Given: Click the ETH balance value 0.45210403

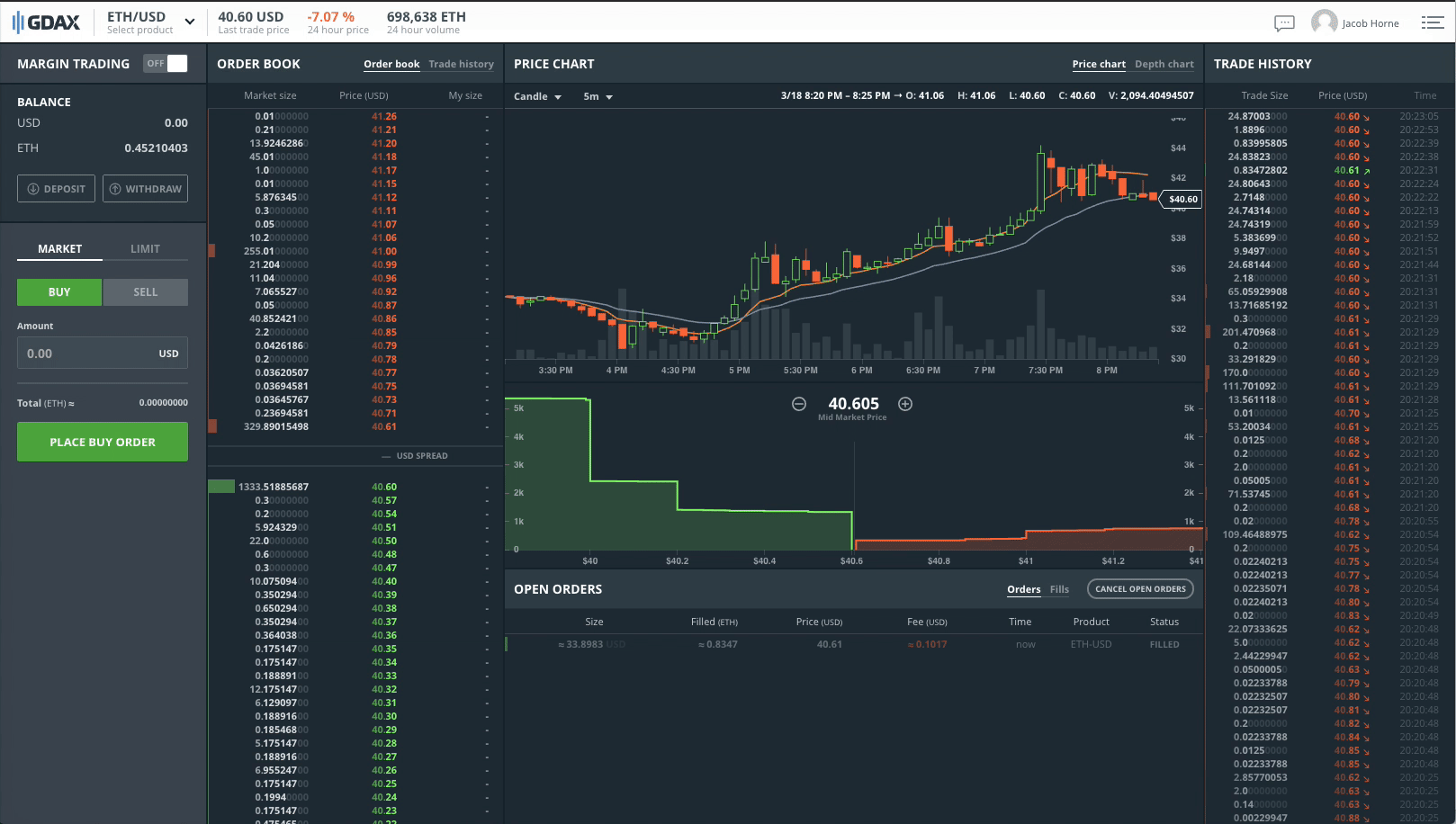Looking at the screenshot, I should [x=157, y=148].
